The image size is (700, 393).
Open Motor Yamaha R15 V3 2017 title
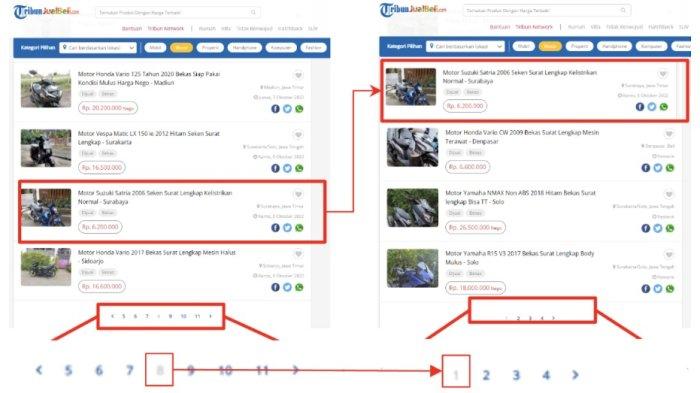520,258
